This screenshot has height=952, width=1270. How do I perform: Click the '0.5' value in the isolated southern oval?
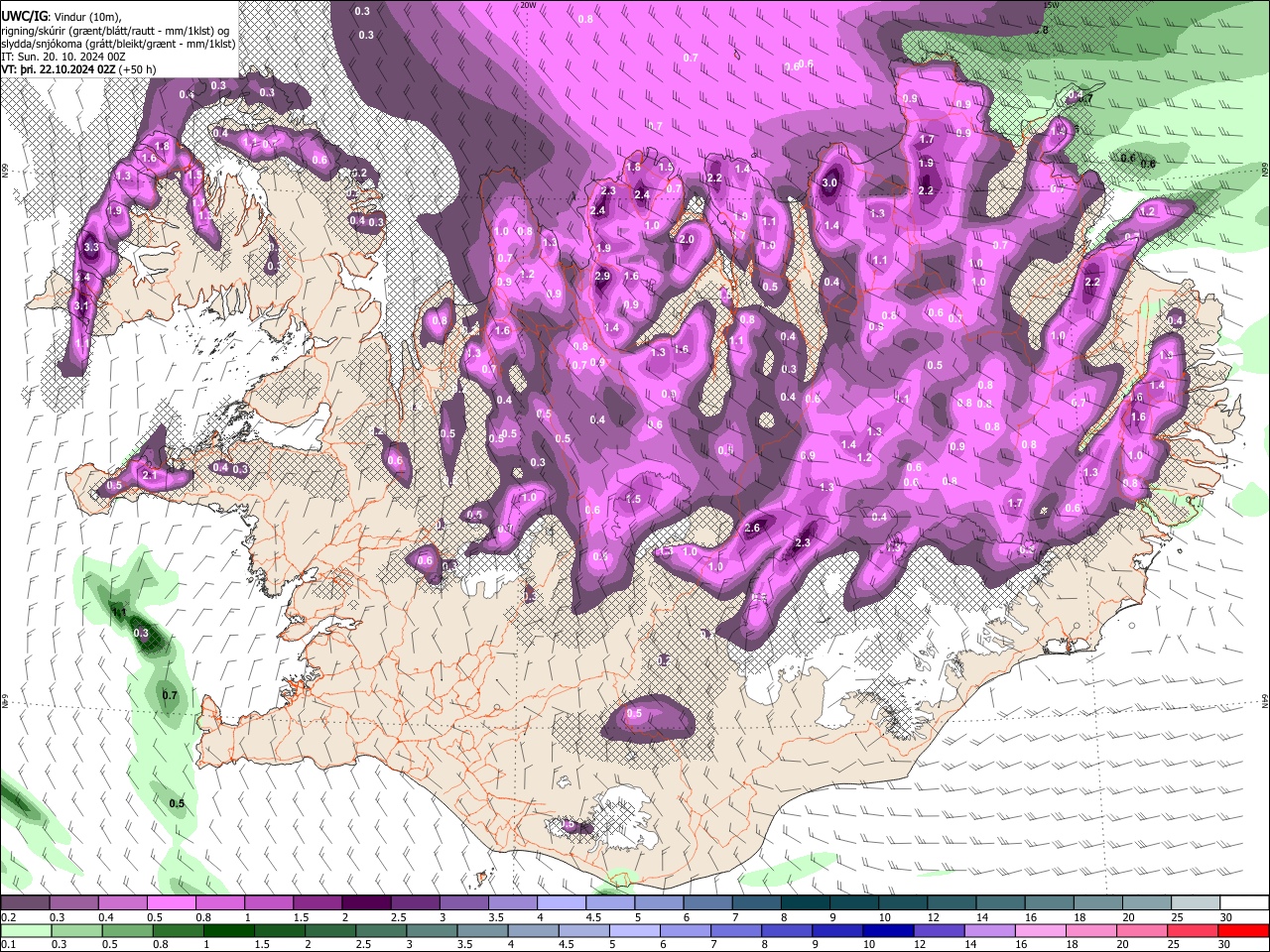635,713
